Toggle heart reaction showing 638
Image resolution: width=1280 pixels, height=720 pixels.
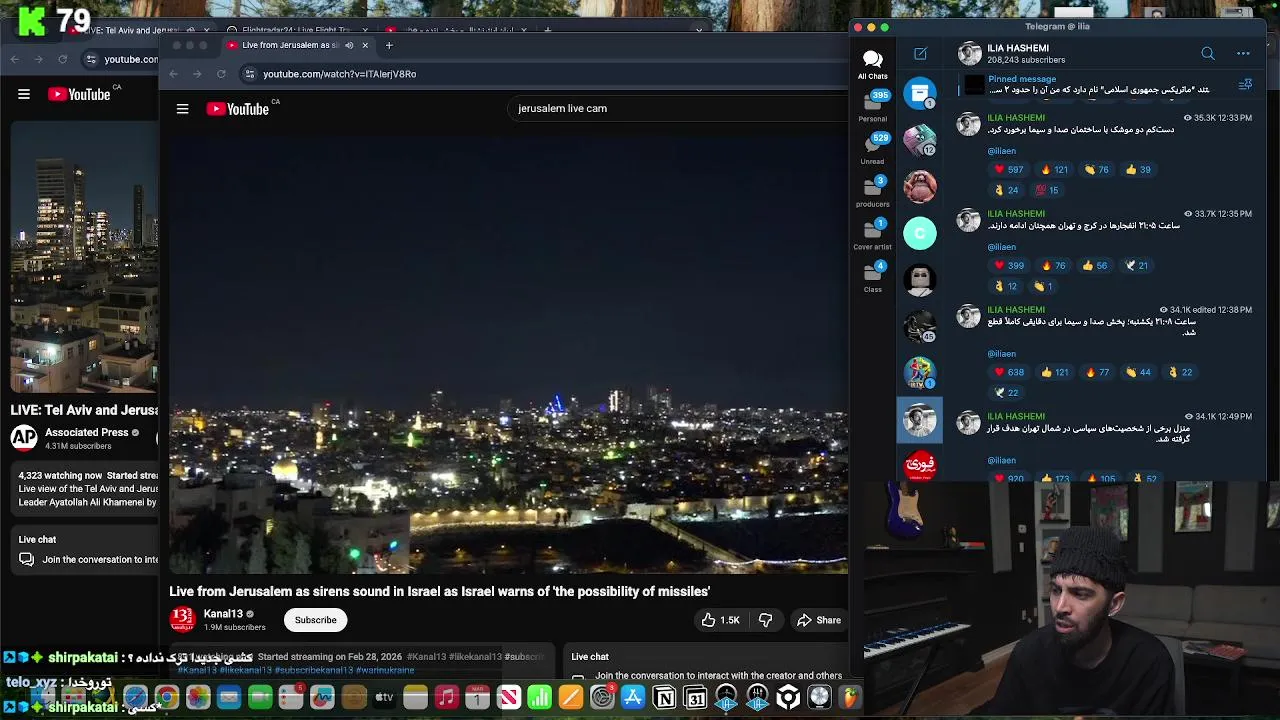coord(1009,372)
